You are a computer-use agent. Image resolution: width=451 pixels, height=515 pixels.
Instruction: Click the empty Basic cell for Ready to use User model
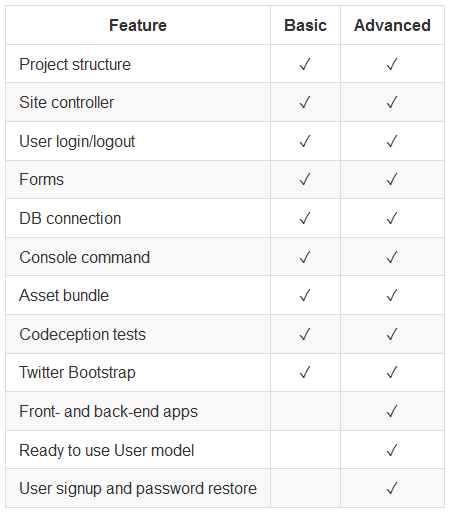coord(305,450)
